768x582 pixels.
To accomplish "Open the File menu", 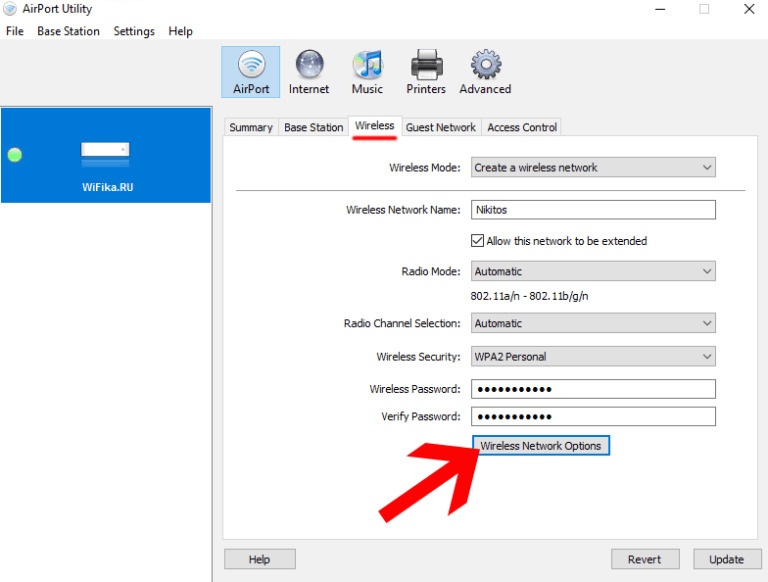I will click(x=15, y=31).
